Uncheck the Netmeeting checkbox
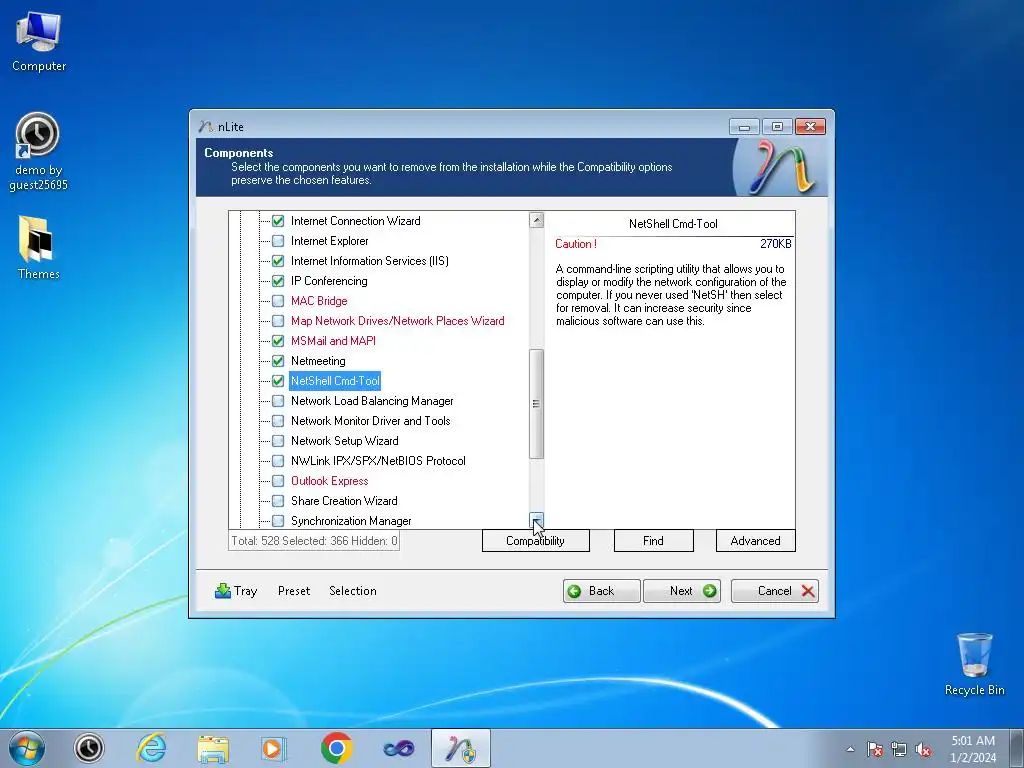 point(278,361)
